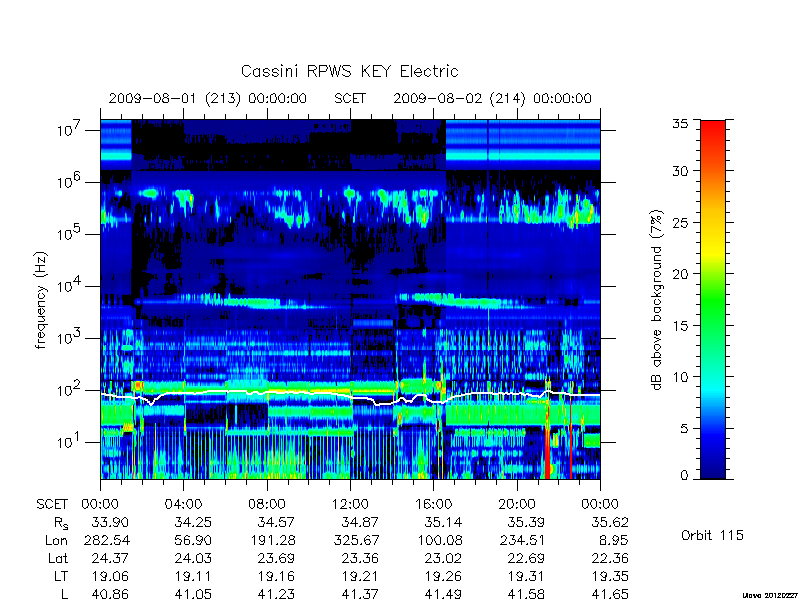
Task: Click the frequency (Hz) axis label
Action: tap(41, 300)
